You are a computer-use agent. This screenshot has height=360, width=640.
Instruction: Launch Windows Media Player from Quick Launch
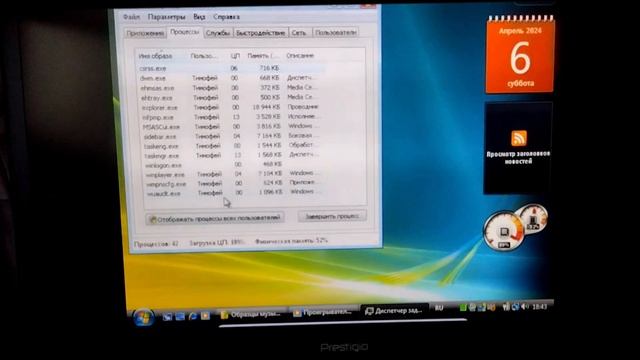pyautogui.click(x=205, y=316)
